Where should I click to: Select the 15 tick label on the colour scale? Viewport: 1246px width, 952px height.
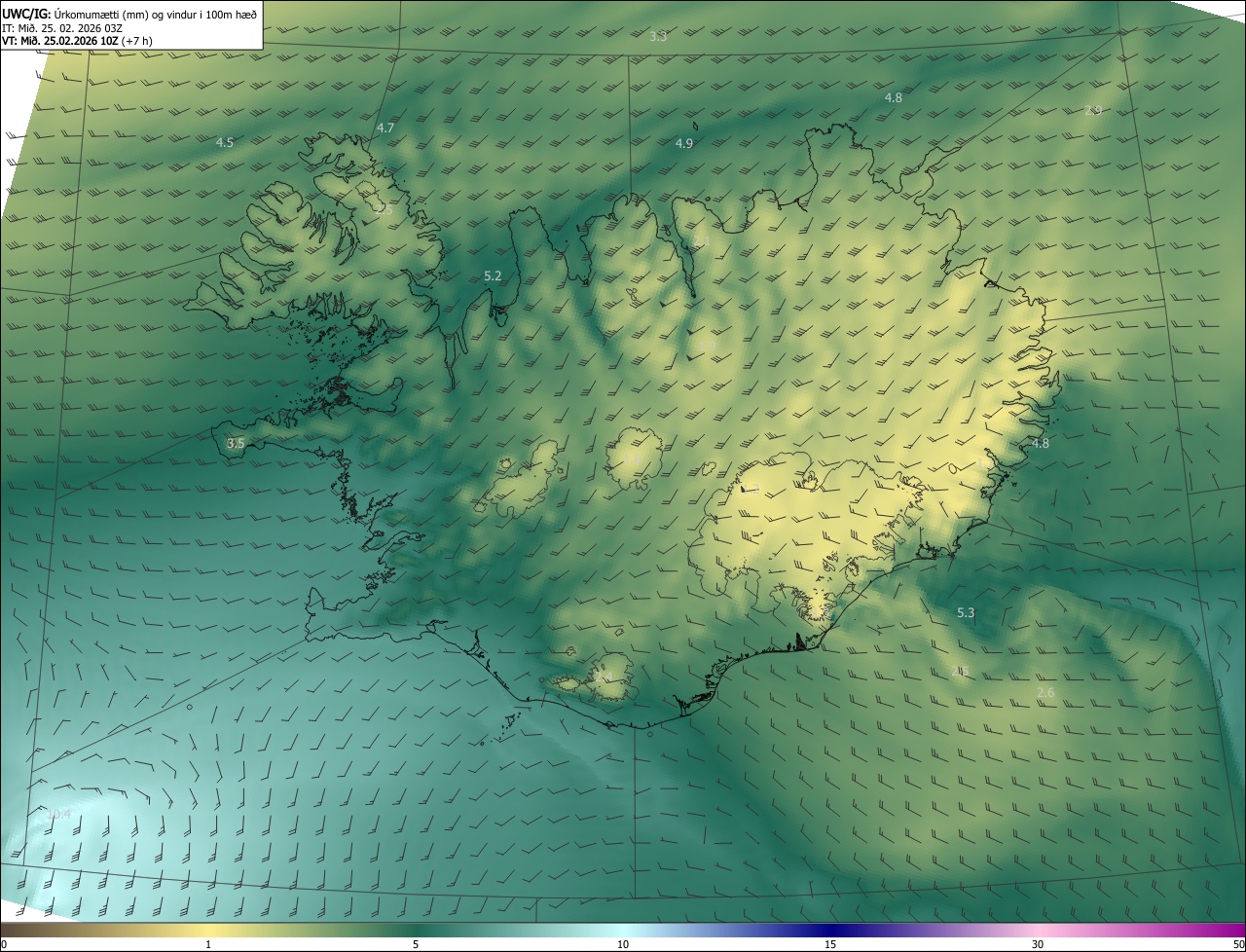830,945
